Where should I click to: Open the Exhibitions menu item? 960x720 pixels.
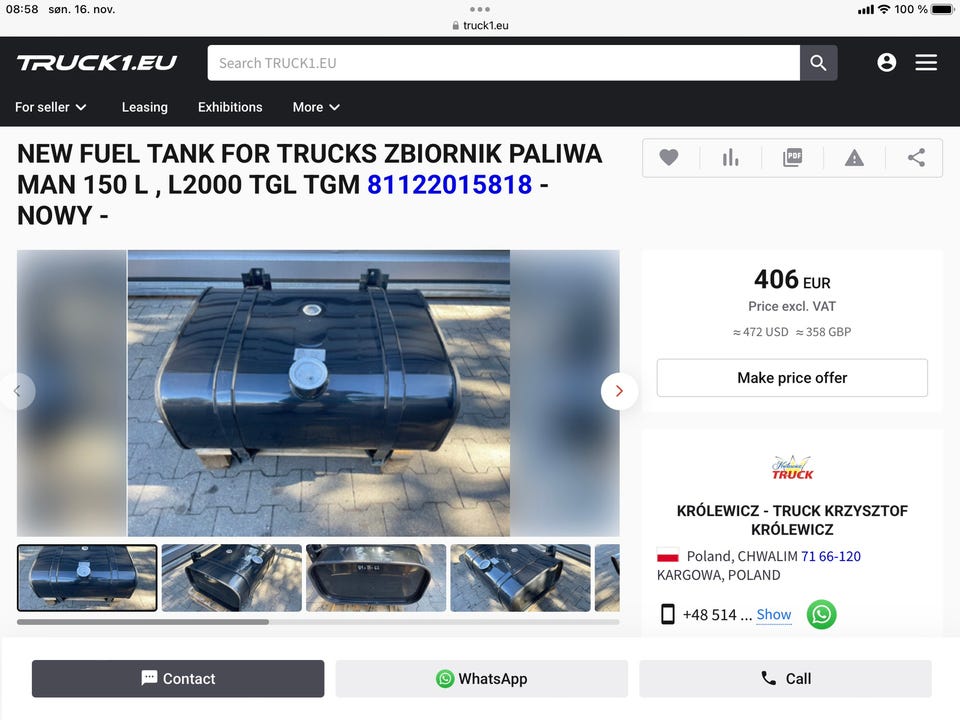click(x=230, y=107)
